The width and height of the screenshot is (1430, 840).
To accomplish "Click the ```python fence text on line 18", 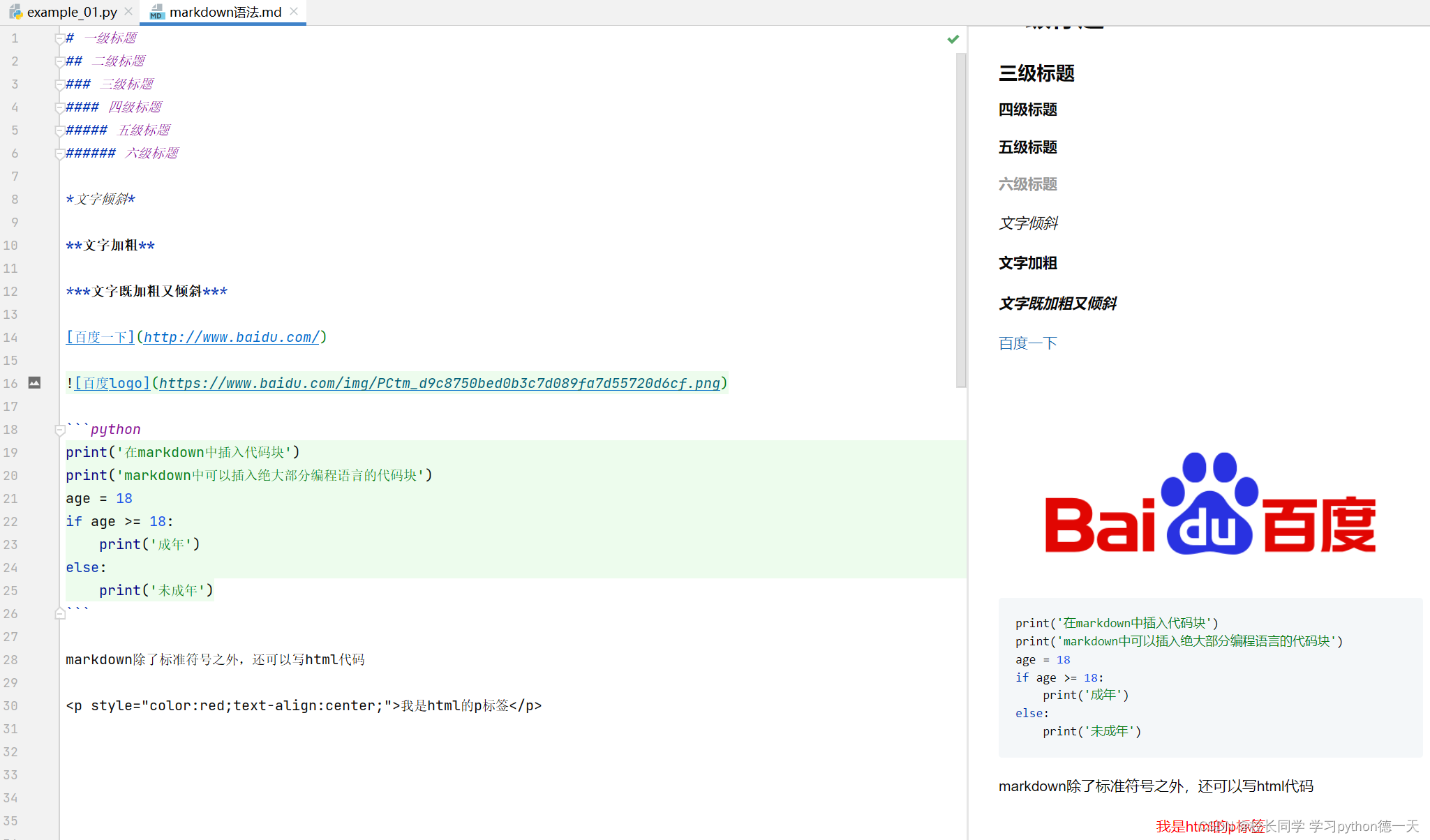I will coord(103,429).
